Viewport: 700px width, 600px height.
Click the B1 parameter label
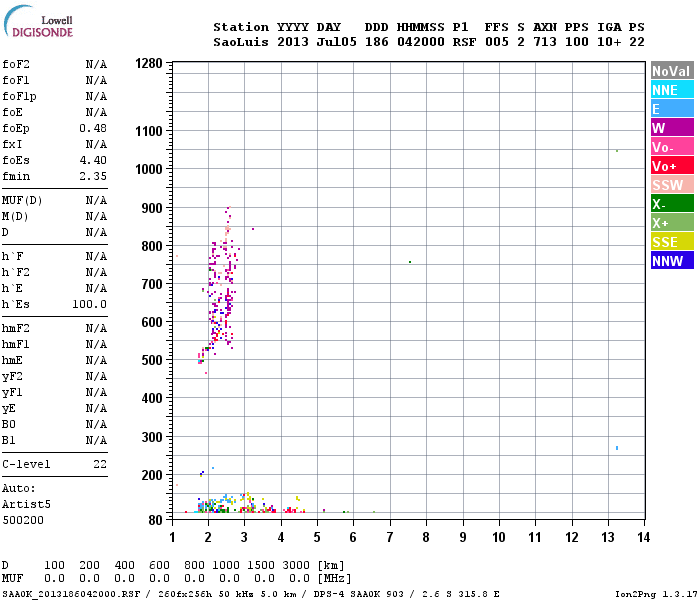pyautogui.click(x=8, y=441)
